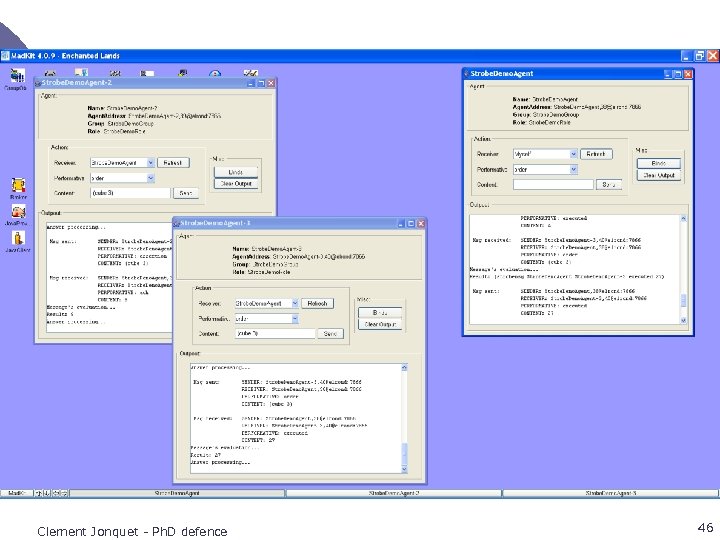Click the Name line in the StrobeDemoAgent-3 window
This screenshot has width=720, height=540.
pos(267,248)
